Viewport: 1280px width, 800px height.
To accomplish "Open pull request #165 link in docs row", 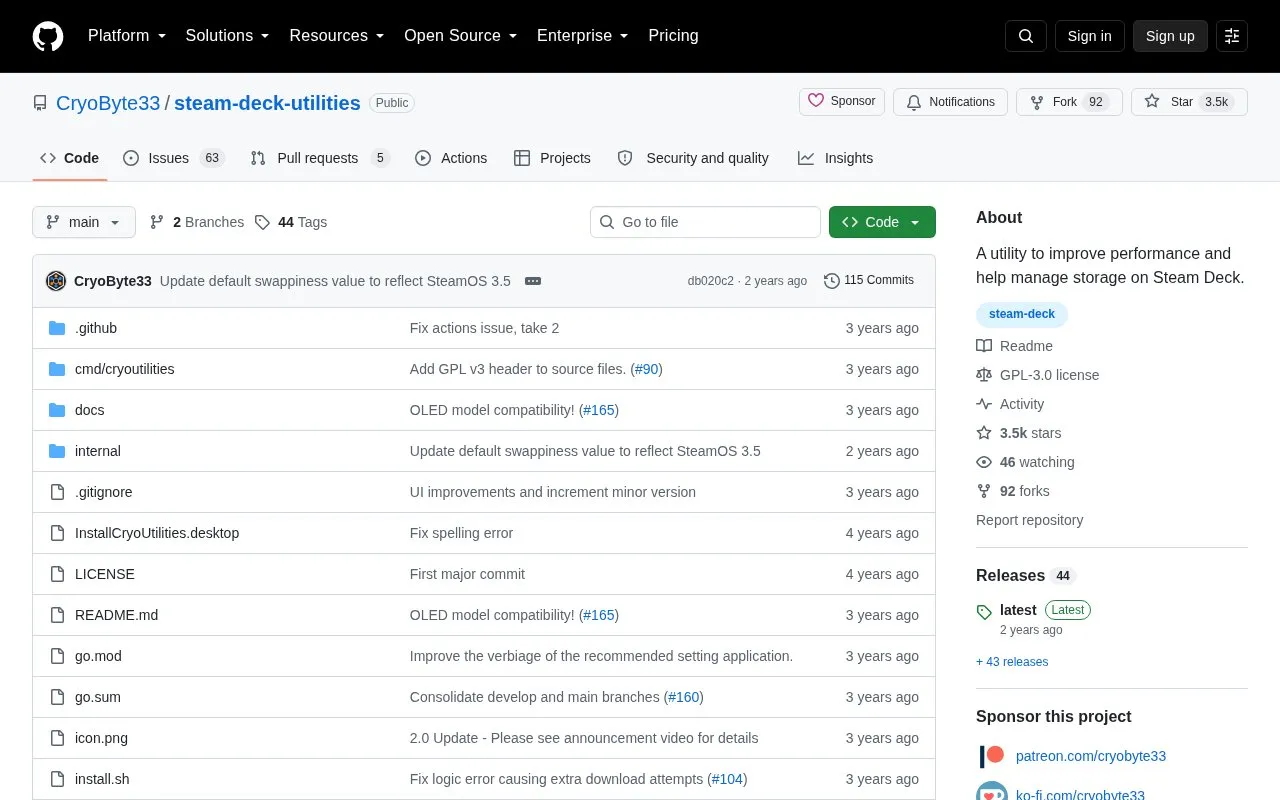I will pyautogui.click(x=598, y=410).
